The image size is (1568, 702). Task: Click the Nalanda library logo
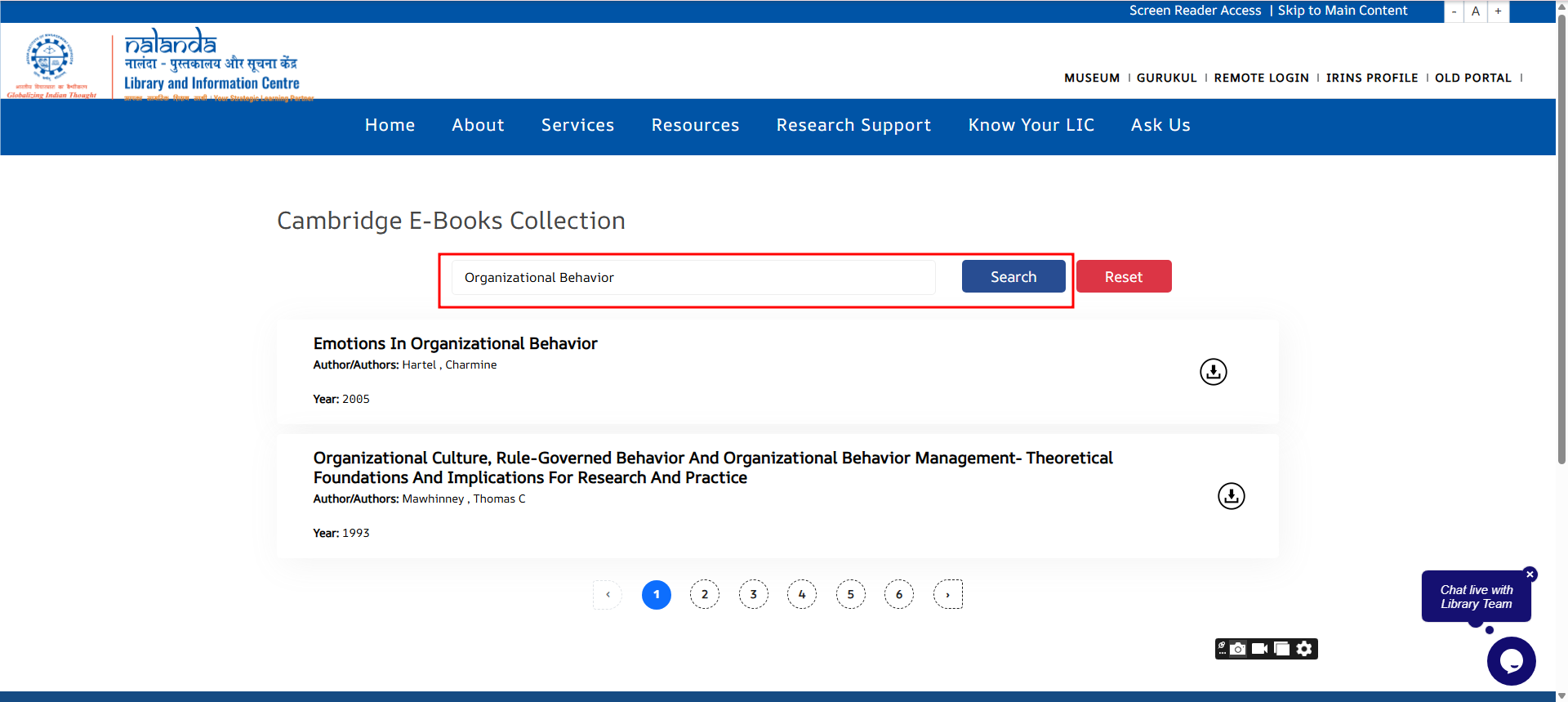click(211, 64)
